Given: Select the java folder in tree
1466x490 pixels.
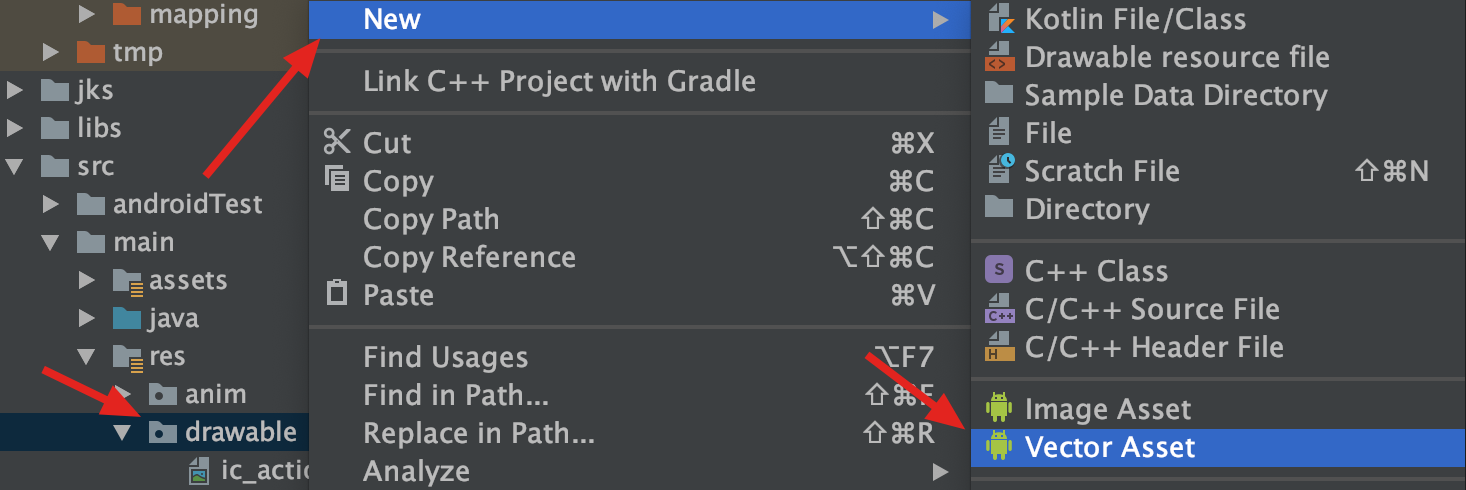Looking at the screenshot, I should pos(173,318).
